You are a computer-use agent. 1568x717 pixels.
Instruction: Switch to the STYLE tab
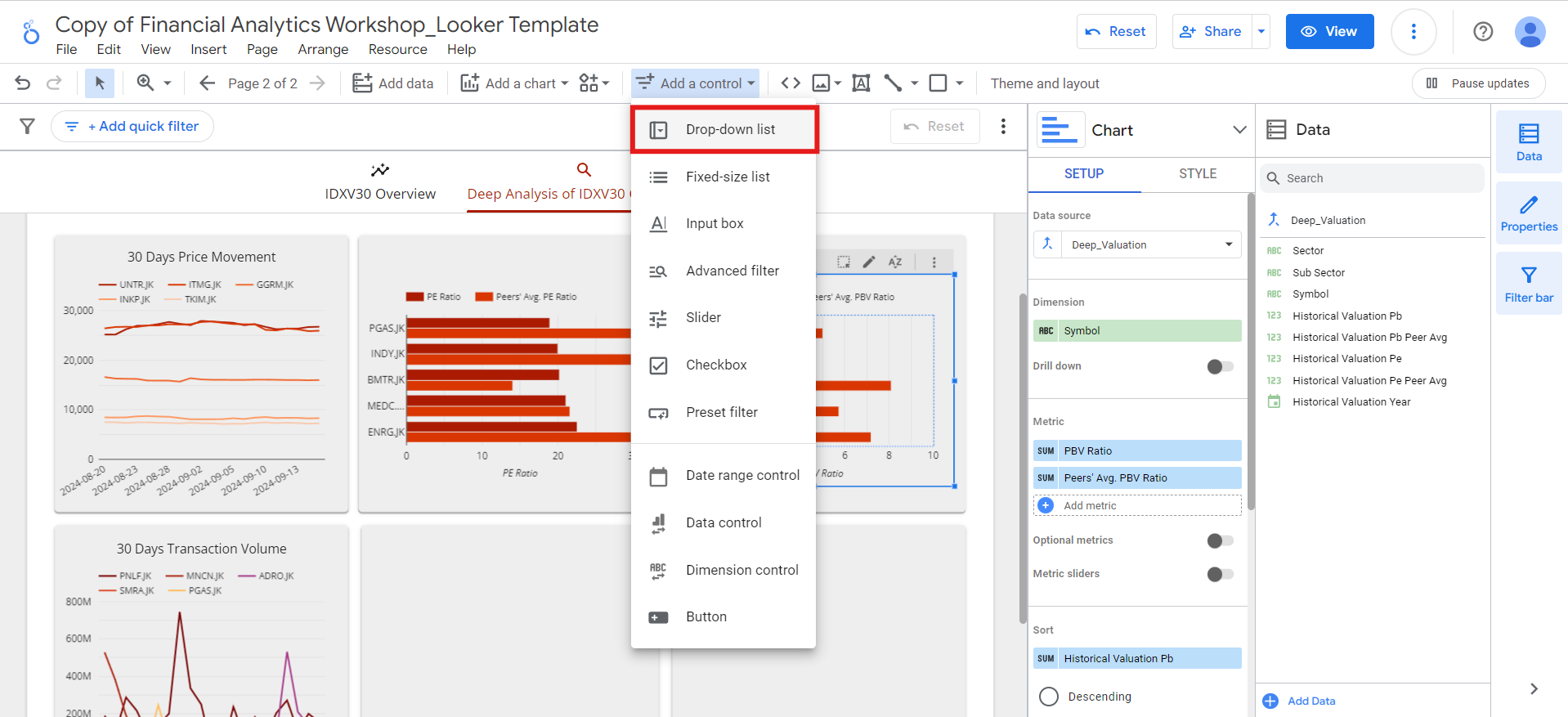1198,173
